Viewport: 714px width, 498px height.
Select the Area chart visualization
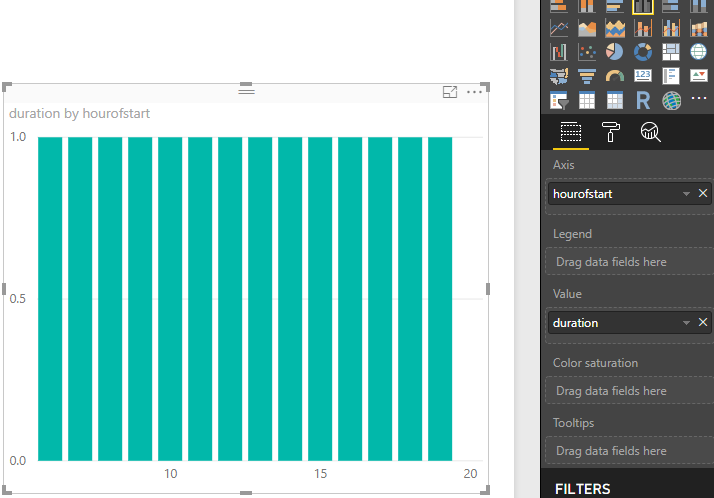586,29
